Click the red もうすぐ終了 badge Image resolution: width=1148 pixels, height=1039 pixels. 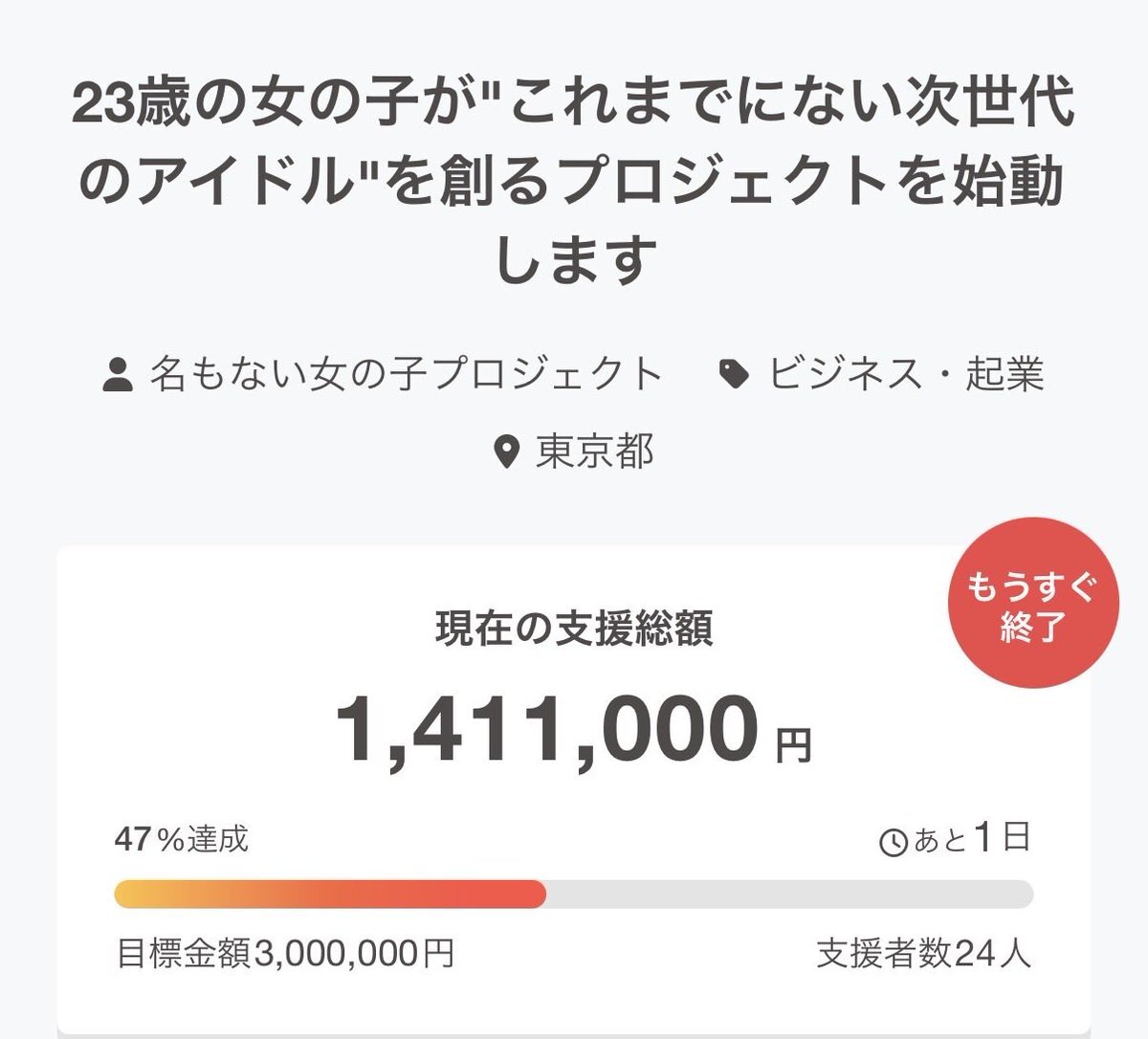pyautogui.click(x=1032, y=604)
